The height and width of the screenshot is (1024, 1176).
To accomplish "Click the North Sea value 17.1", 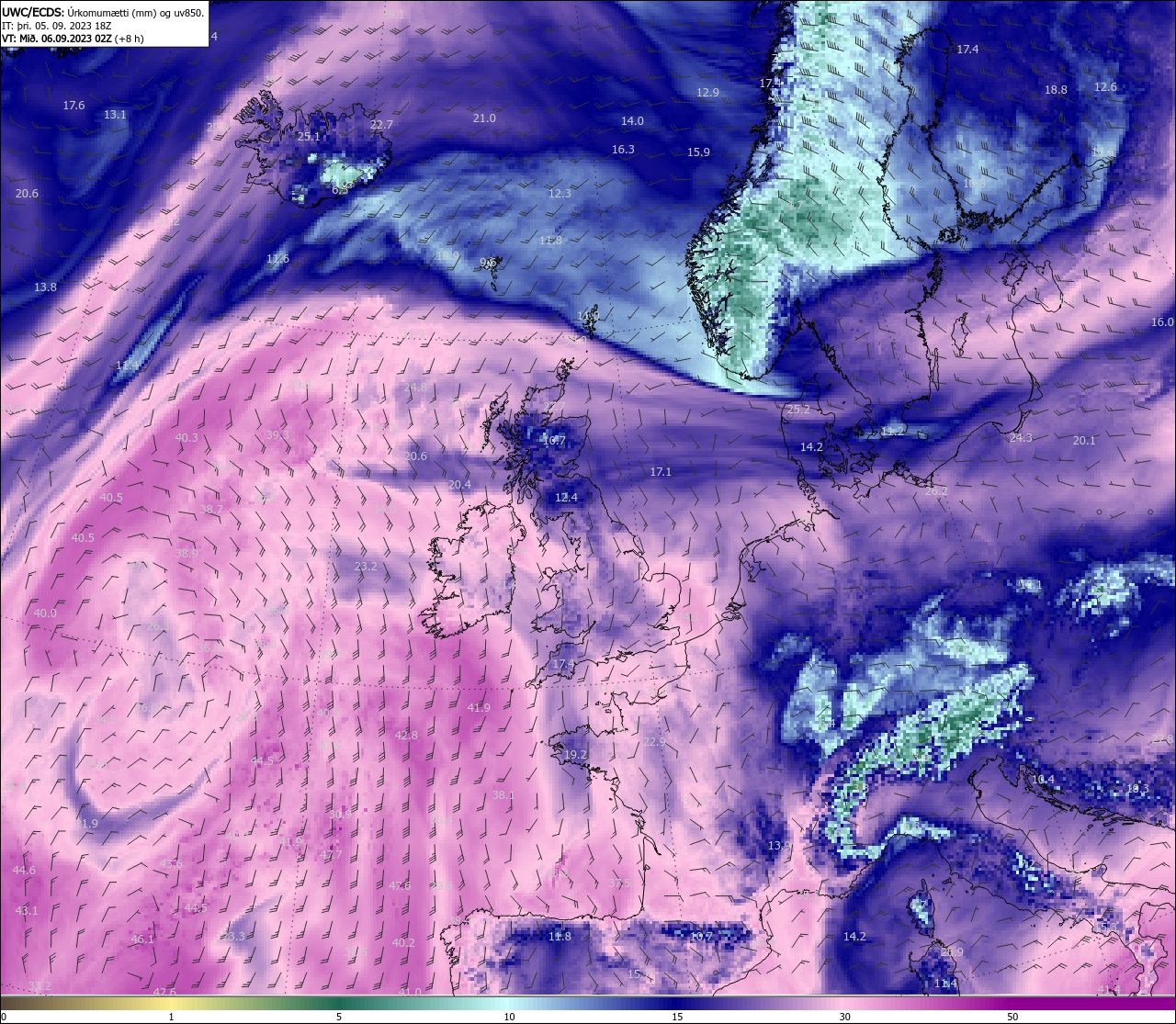I will (x=661, y=472).
